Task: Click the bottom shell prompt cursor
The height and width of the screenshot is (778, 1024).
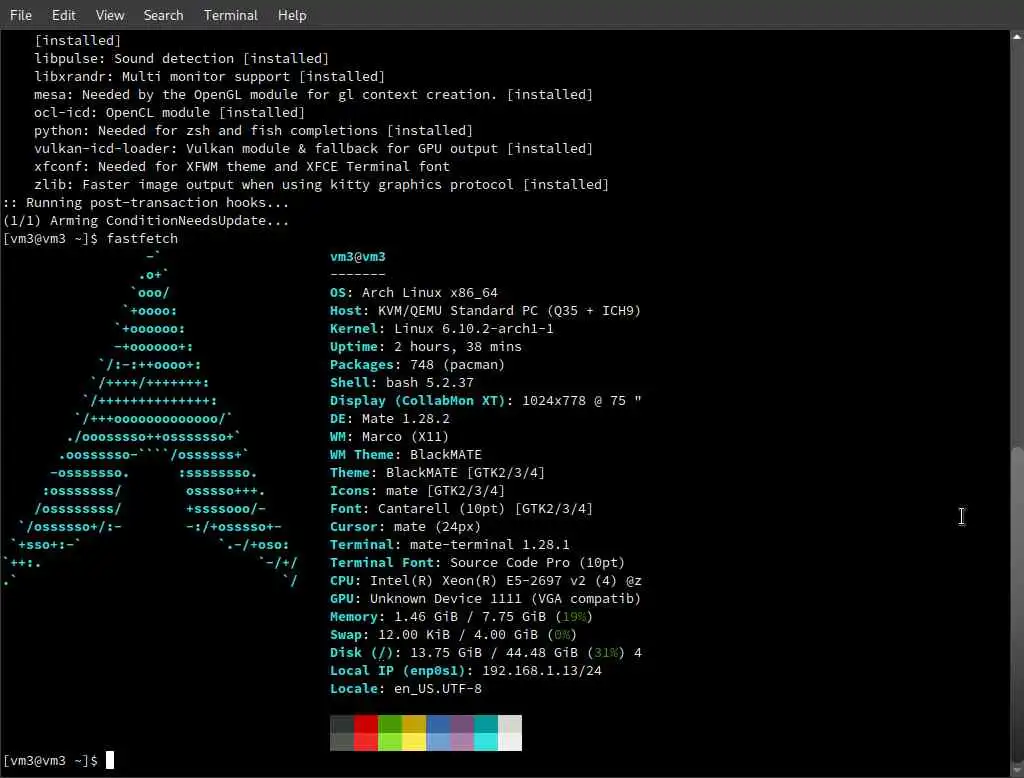Action: [110, 760]
